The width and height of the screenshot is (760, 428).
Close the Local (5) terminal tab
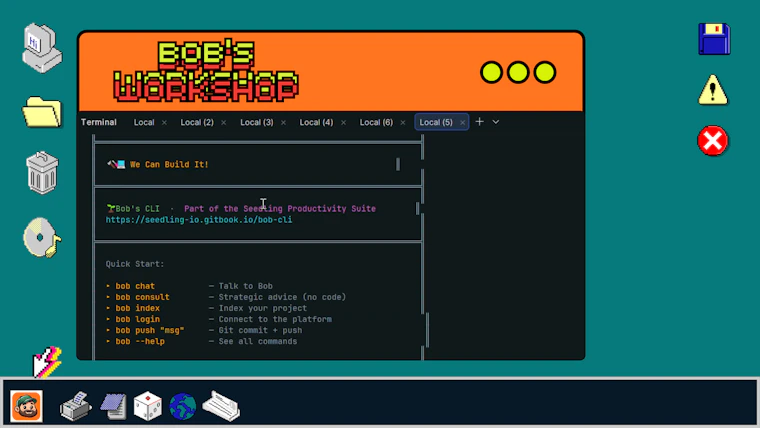point(462,123)
